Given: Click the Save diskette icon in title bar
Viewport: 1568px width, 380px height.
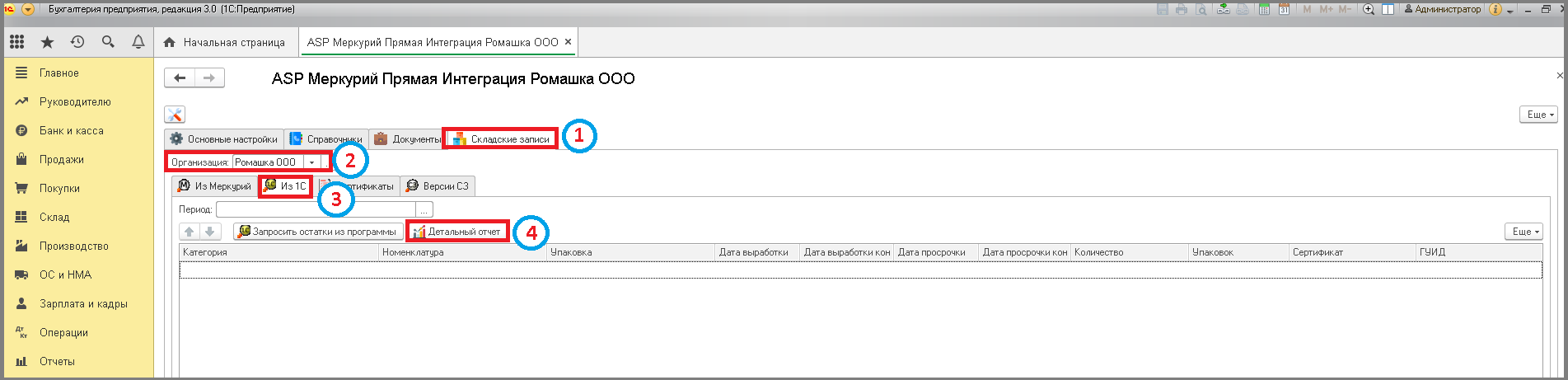Looking at the screenshot, I should pos(1163,9).
